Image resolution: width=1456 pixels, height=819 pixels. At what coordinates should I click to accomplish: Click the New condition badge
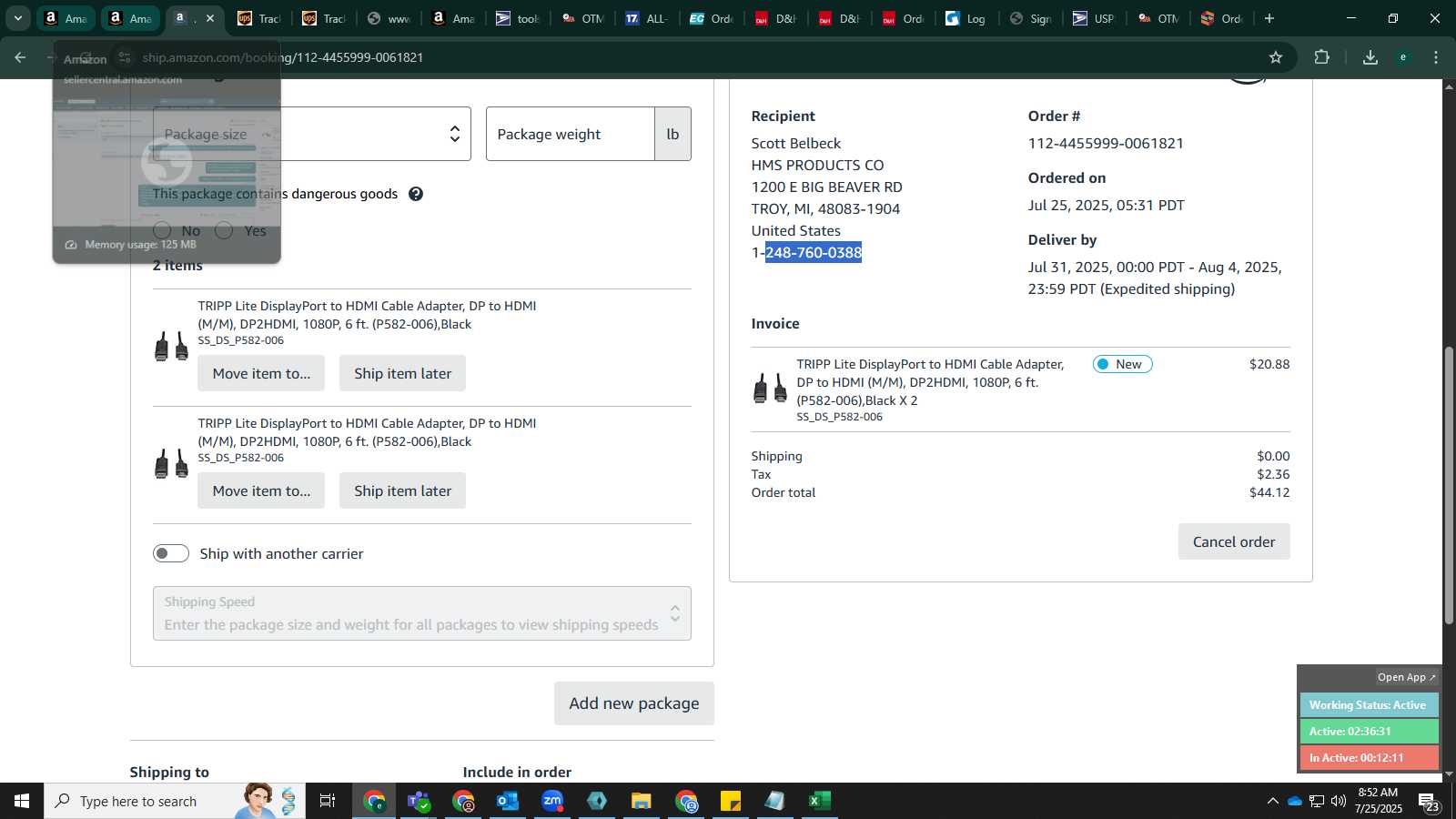click(x=1123, y=364)
